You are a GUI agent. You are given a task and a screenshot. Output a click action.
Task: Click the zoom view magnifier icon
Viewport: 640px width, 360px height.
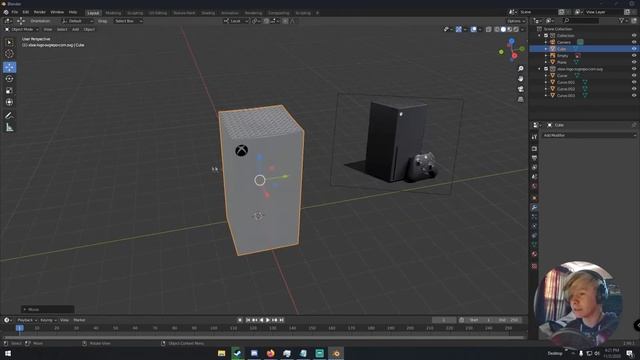(x=520, y=69)
